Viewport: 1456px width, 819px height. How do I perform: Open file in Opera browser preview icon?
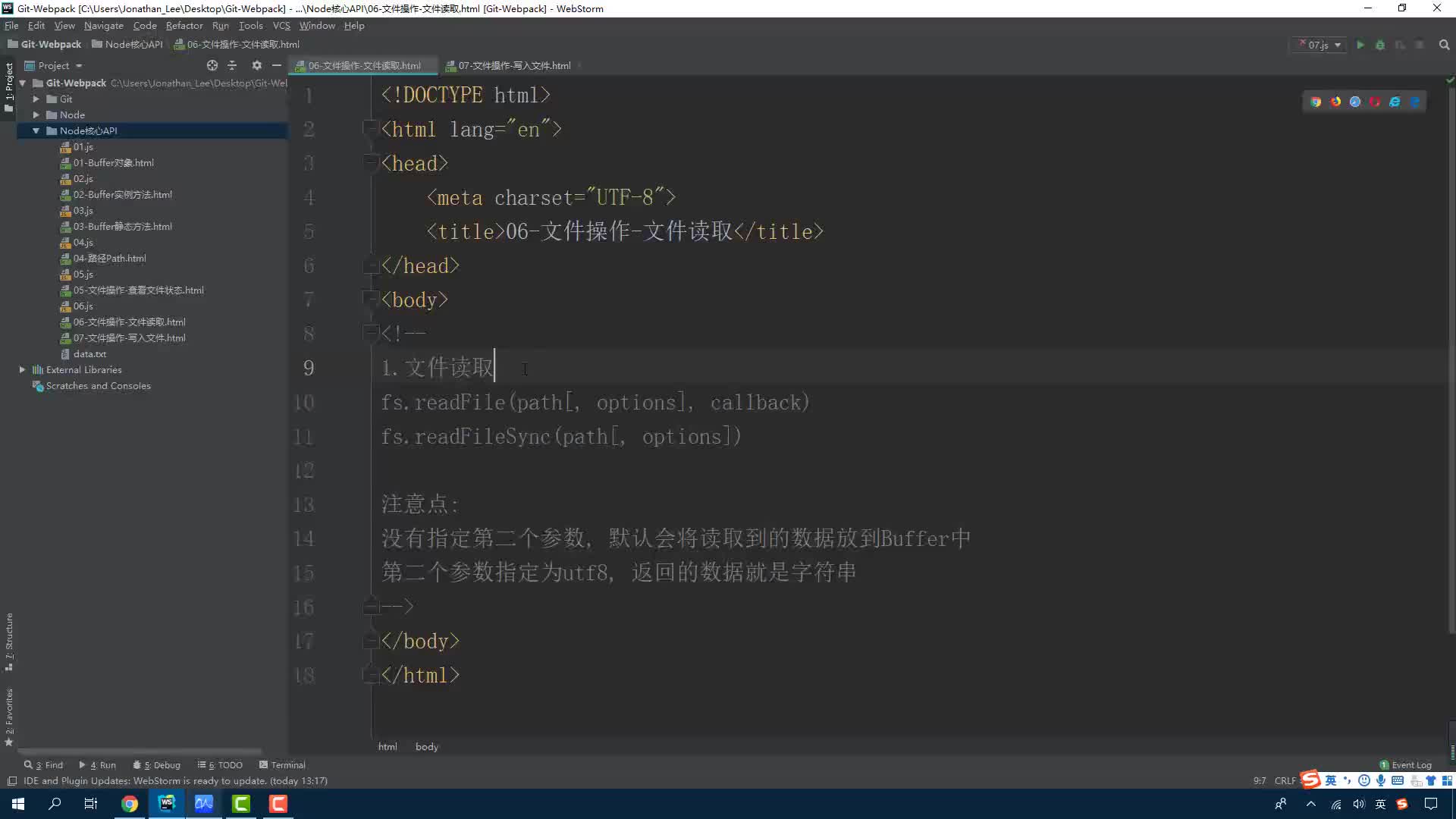tap(1375, 102)
